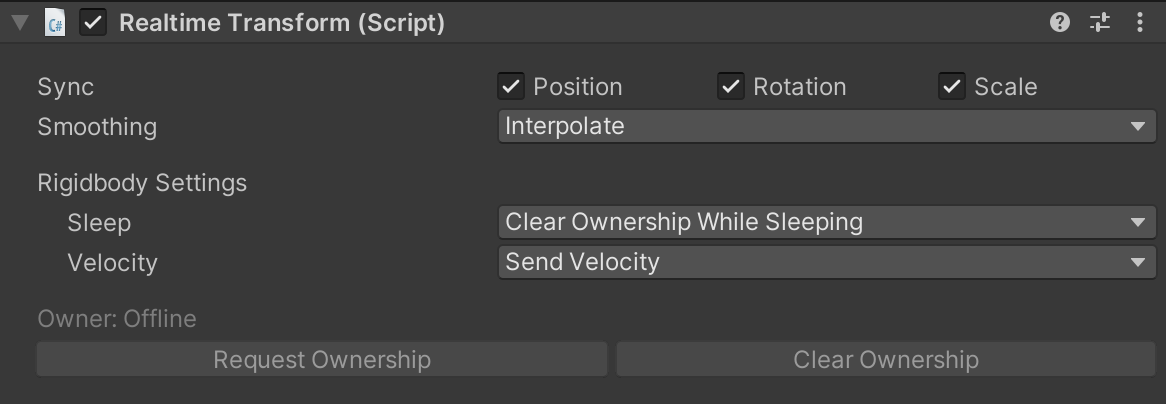Click the Rigidbody Settings heading
Viewport: 1166px width, 404px height.
[142, 183]
